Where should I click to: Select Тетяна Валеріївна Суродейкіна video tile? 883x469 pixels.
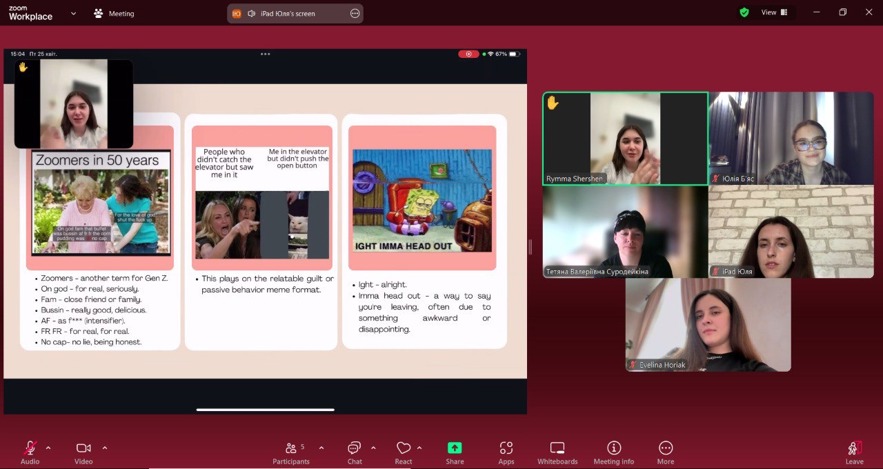point(625,232)
